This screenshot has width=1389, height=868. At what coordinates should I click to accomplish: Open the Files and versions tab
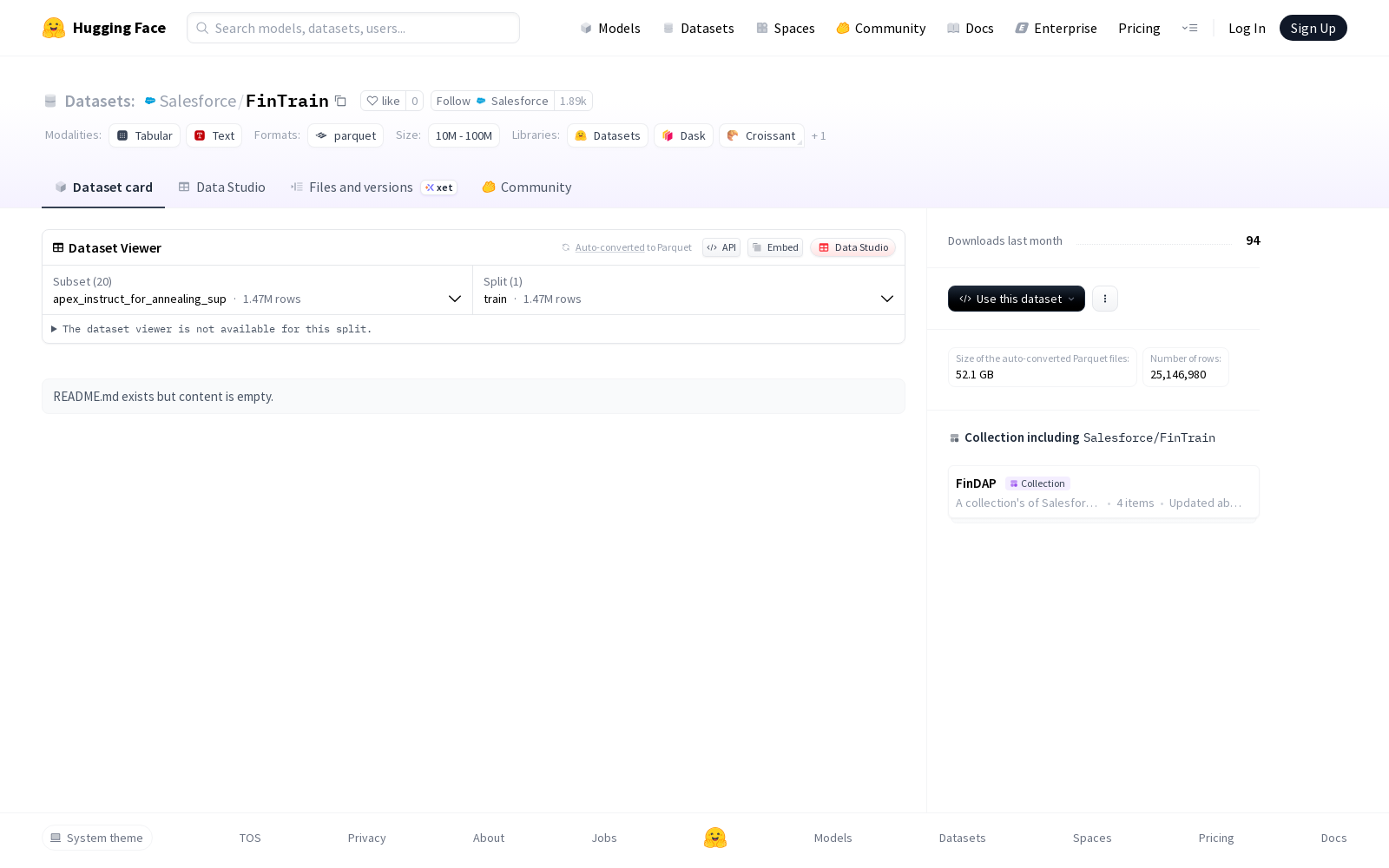point(374,187)
